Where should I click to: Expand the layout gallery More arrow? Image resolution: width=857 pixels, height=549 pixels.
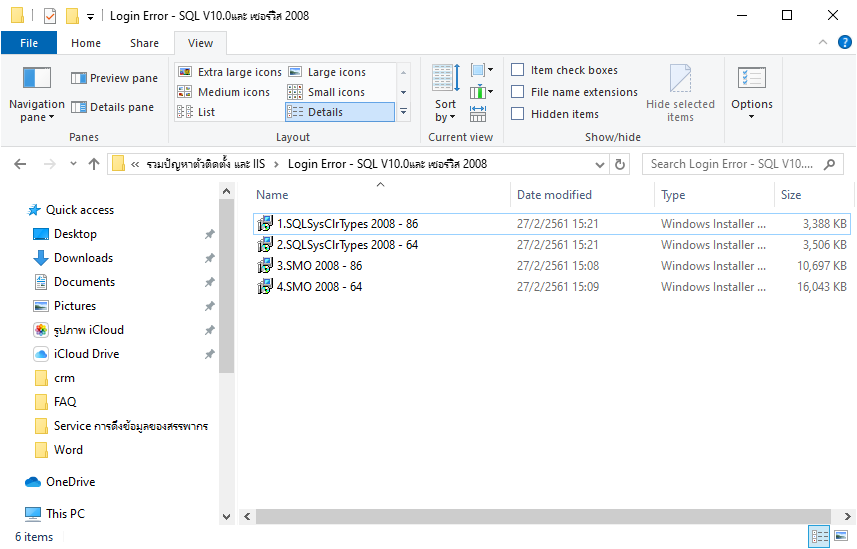pyautogui.click(x=403, y=112)
